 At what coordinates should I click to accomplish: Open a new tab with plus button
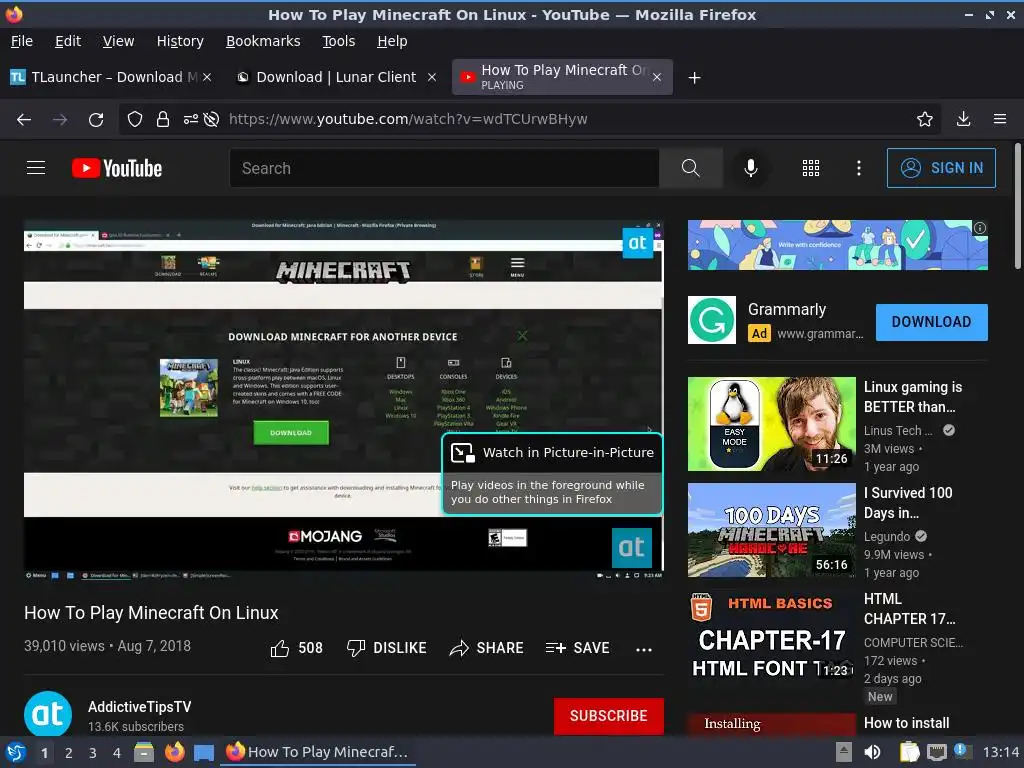point(694,78)
